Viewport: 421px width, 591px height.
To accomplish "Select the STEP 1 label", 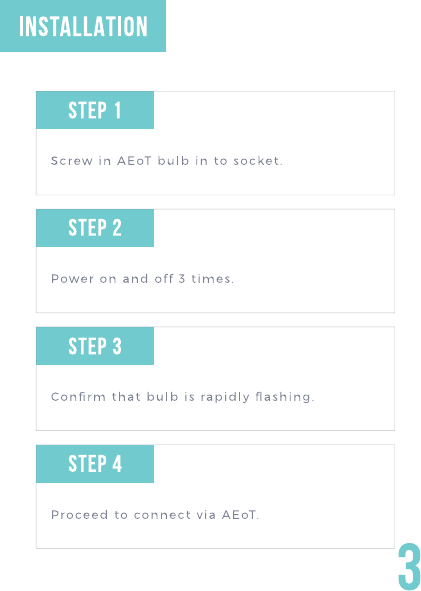I will click(95, 110).
